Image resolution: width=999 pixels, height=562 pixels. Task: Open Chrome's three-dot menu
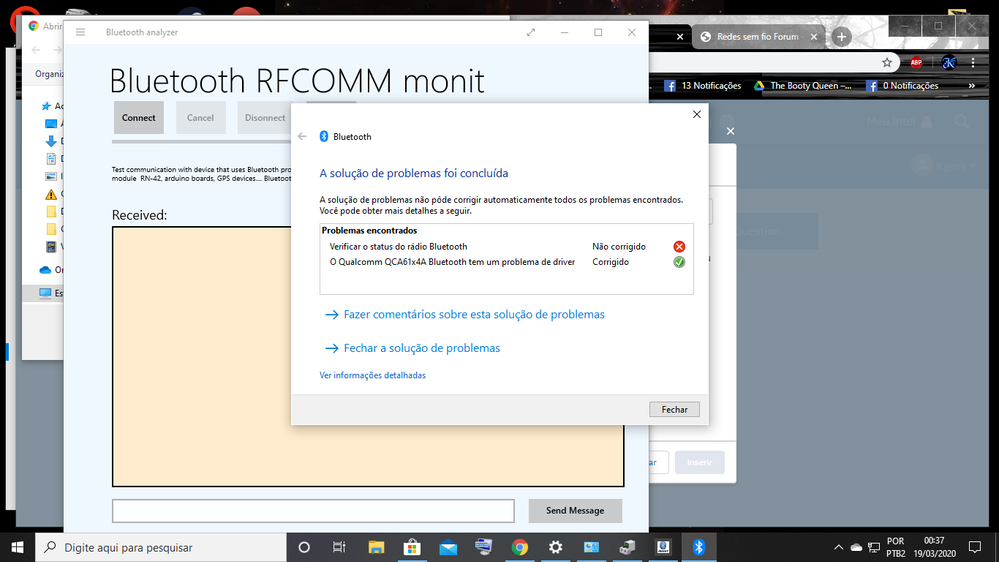click(973, 62)
